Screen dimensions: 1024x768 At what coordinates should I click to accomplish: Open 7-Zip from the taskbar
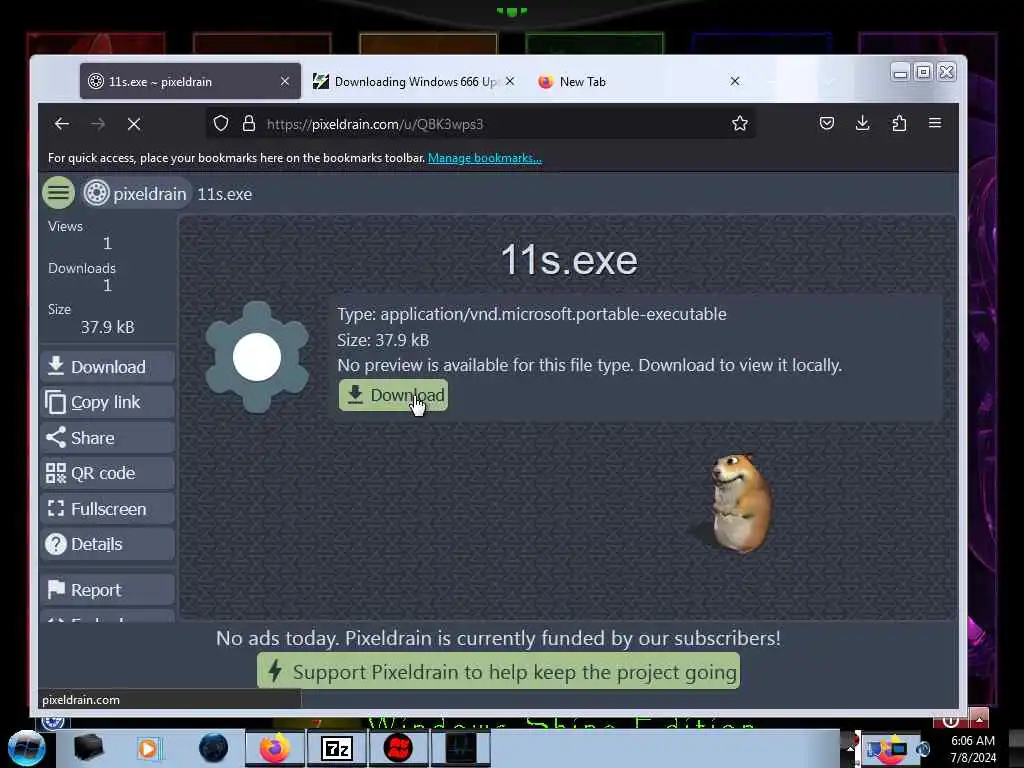click(337, 748)
